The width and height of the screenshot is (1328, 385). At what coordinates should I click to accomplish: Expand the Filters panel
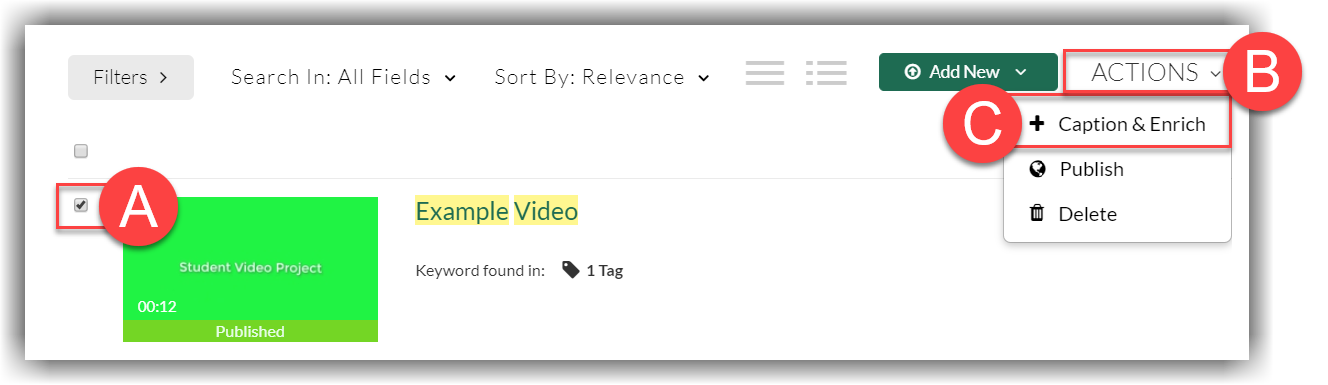131,77
